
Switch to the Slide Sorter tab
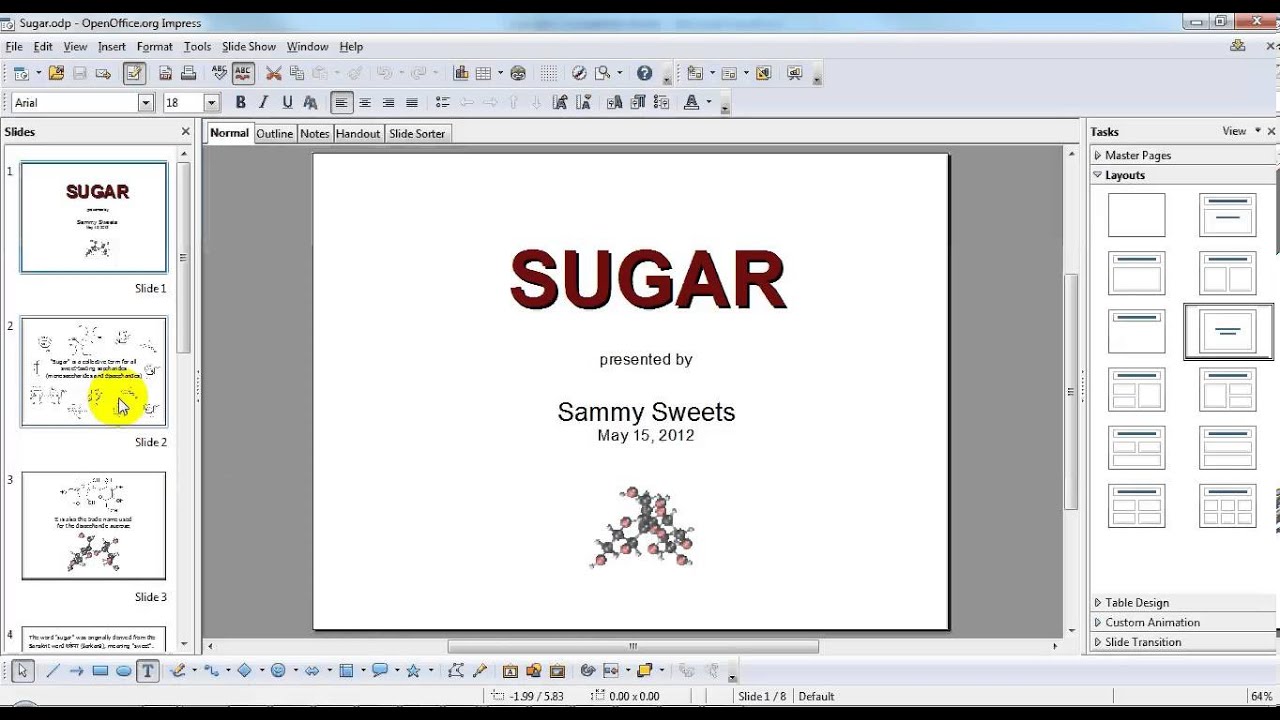point(417,133)
